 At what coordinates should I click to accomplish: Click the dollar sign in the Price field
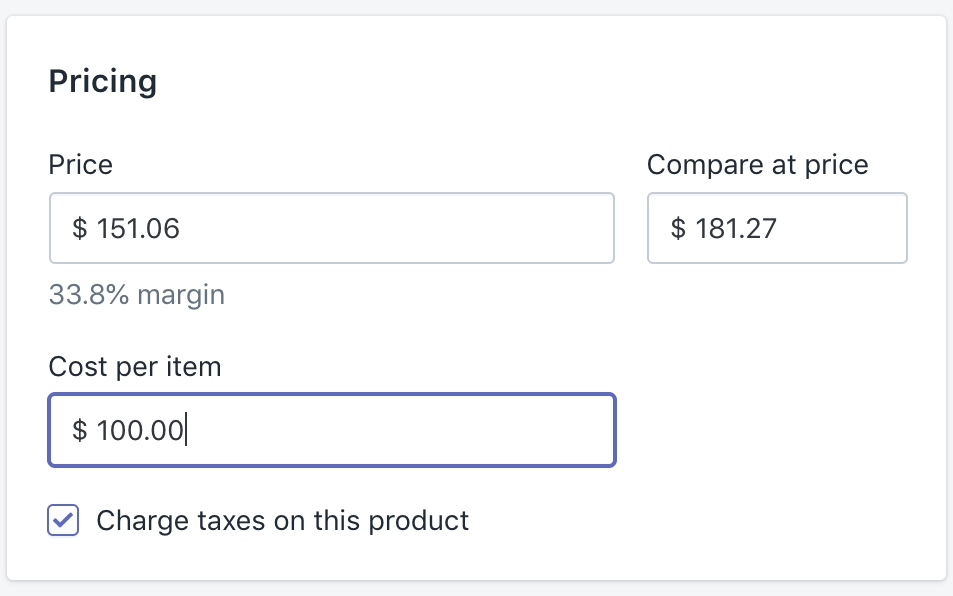[x=80, y=229]
